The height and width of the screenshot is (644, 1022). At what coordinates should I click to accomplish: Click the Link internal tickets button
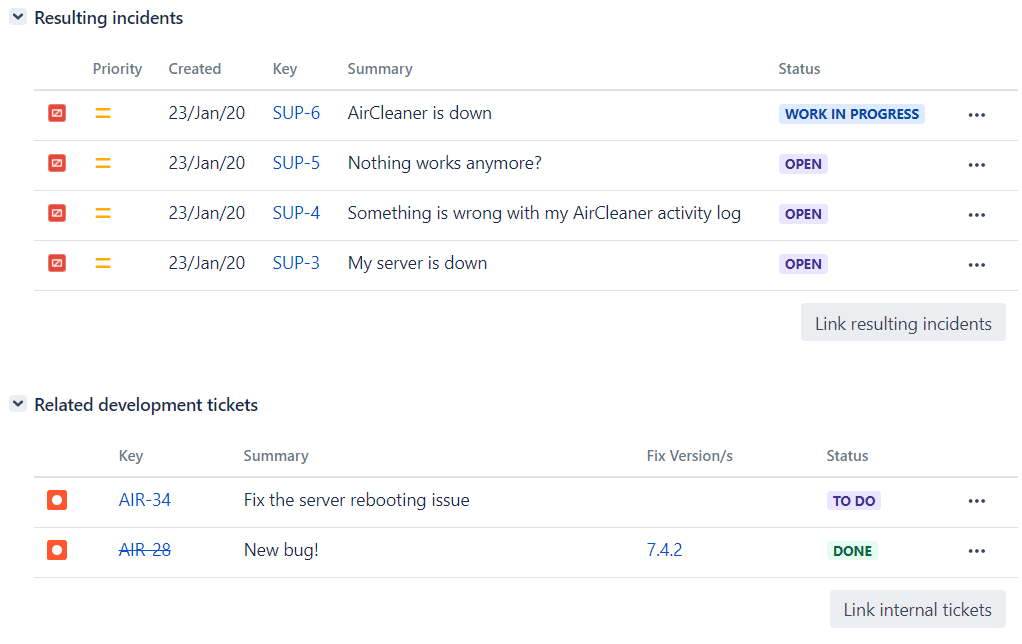917,609
